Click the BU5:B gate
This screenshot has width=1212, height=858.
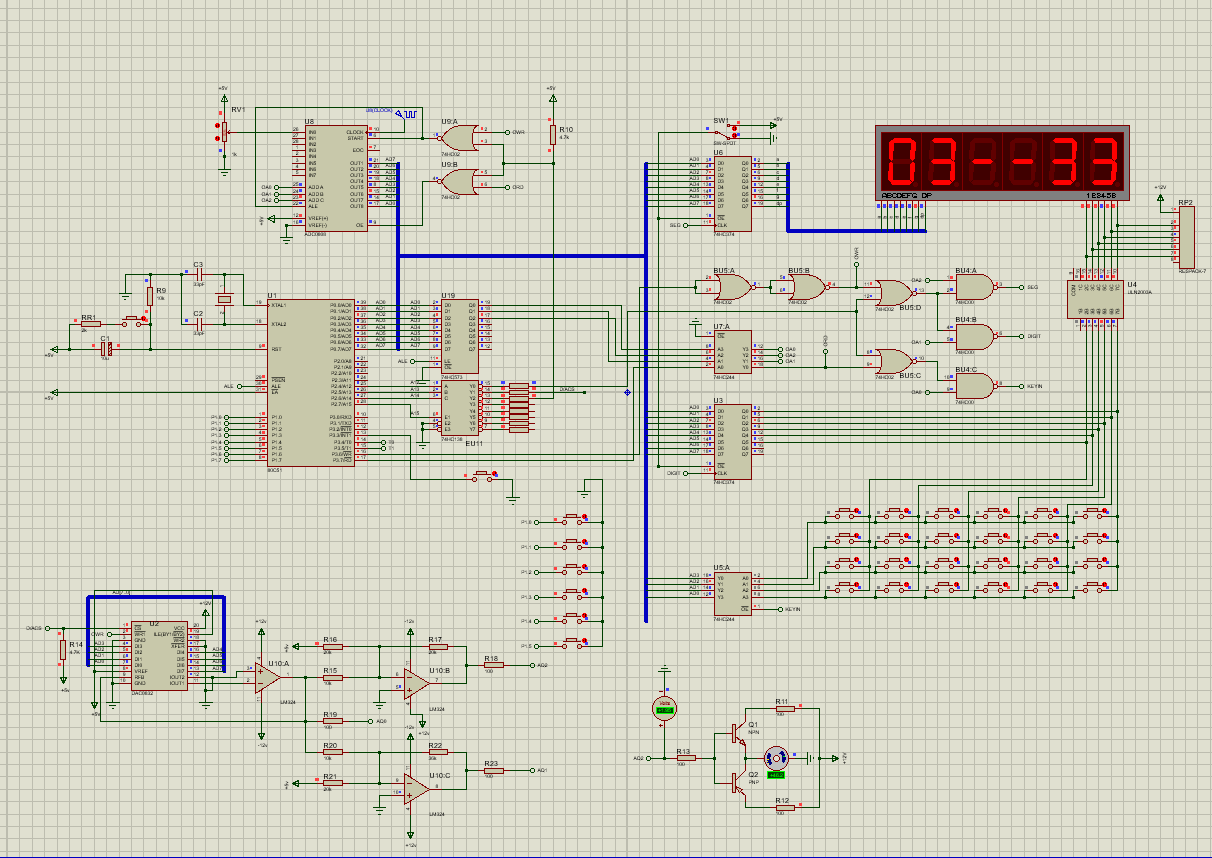pos(808,287)
